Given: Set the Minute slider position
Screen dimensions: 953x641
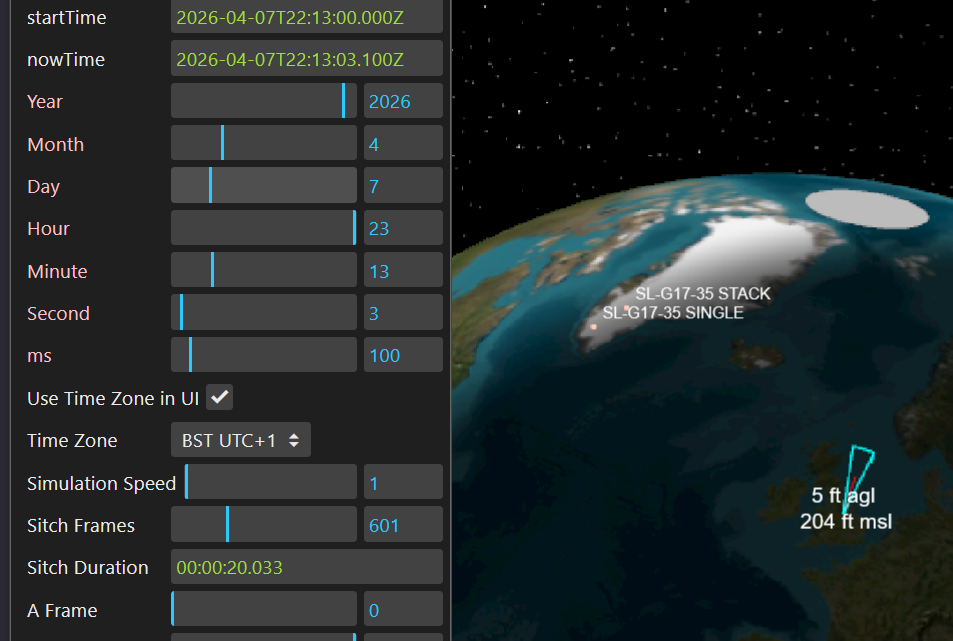Looking at the screenshot, I should (x=264, y=271).
